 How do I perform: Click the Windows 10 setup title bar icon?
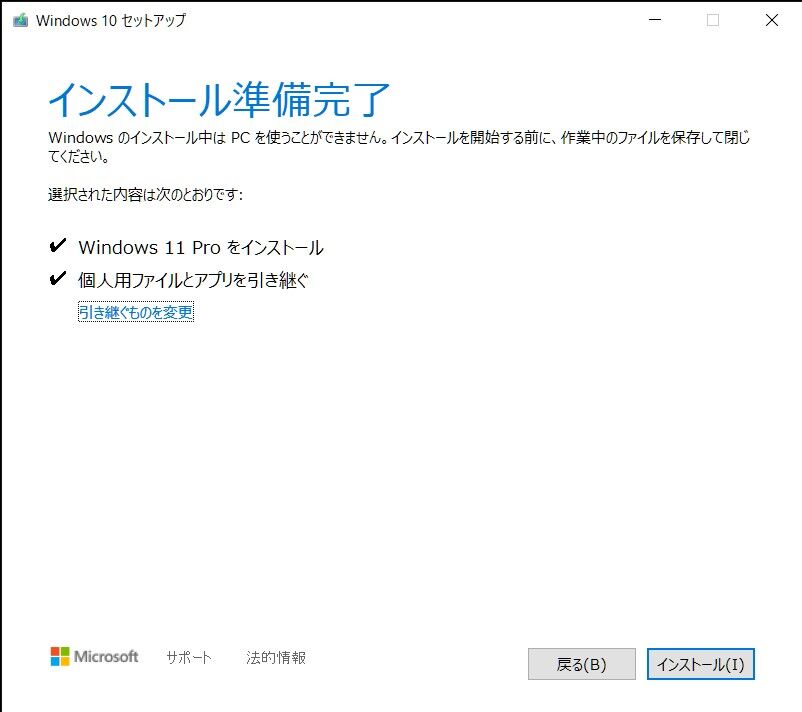click(x=20, y=20)
